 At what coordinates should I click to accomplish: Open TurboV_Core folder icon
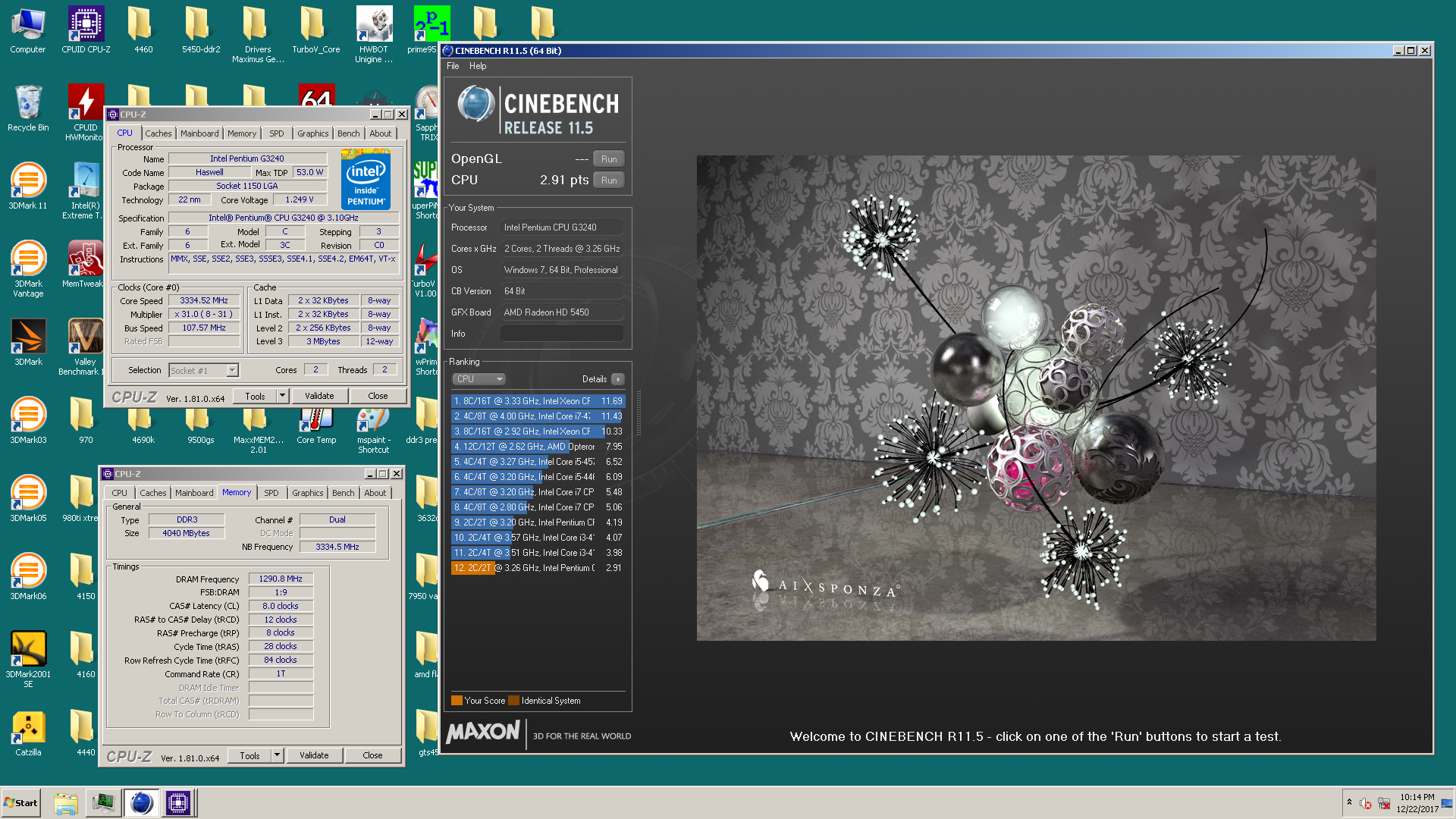(315, 30)
